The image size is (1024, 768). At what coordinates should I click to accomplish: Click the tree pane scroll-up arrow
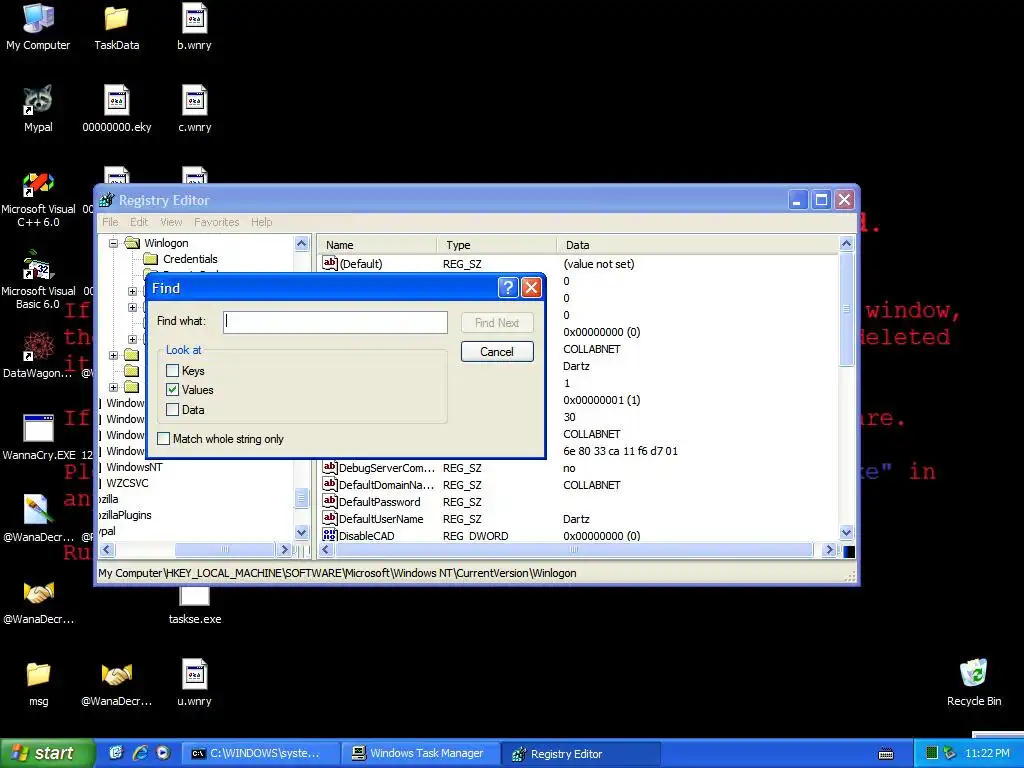(x=301, y=244)
